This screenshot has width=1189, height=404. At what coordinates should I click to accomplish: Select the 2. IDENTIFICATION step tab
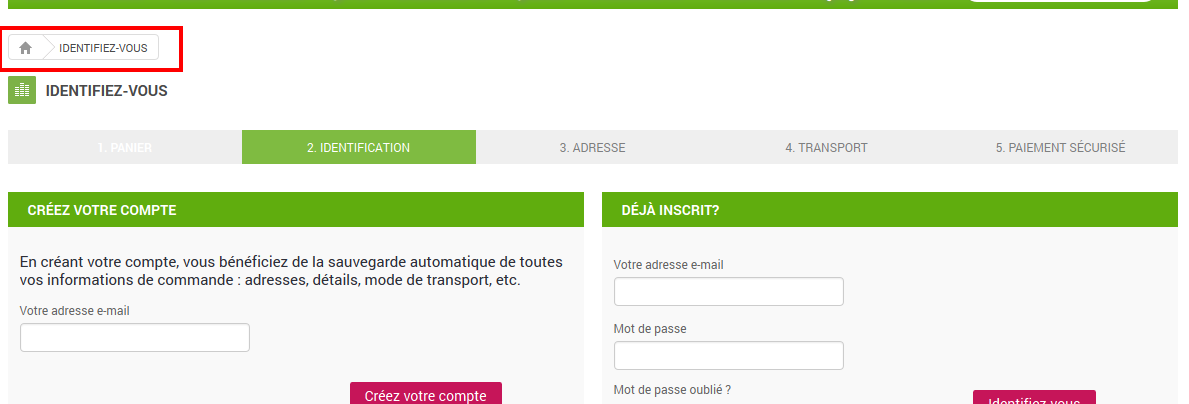coord(359,148)
